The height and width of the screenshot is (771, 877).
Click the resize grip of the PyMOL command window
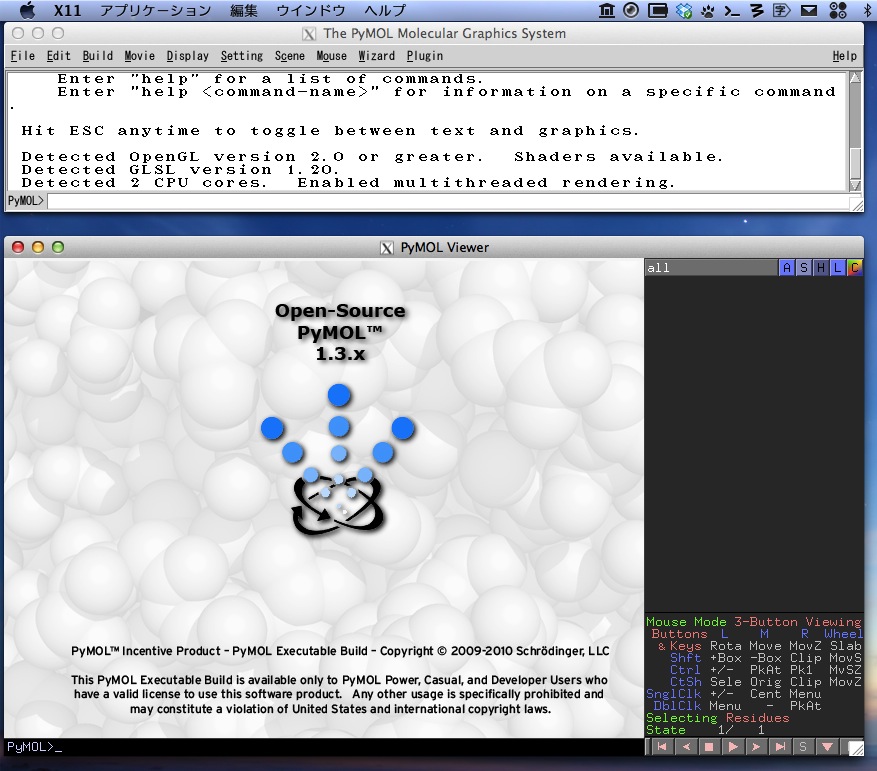point(856,204)
